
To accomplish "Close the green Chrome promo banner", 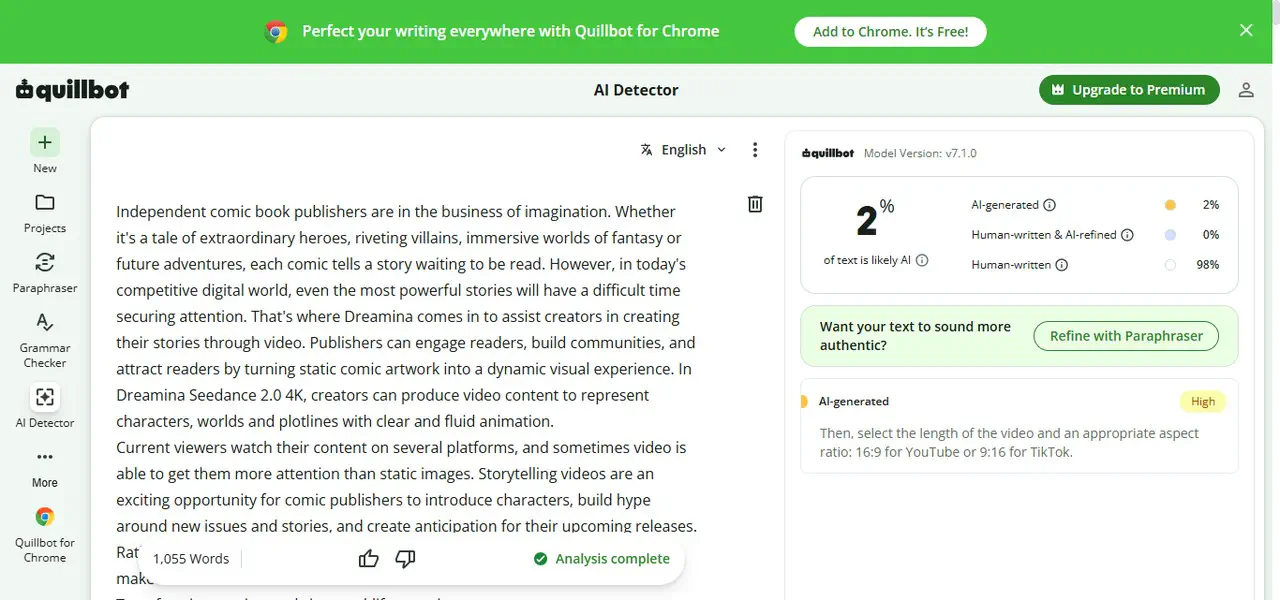I will point(1246,31).
